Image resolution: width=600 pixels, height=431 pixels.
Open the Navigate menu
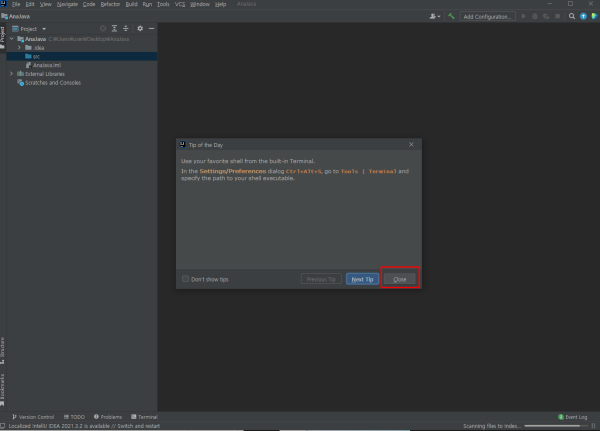pos(67,4)
